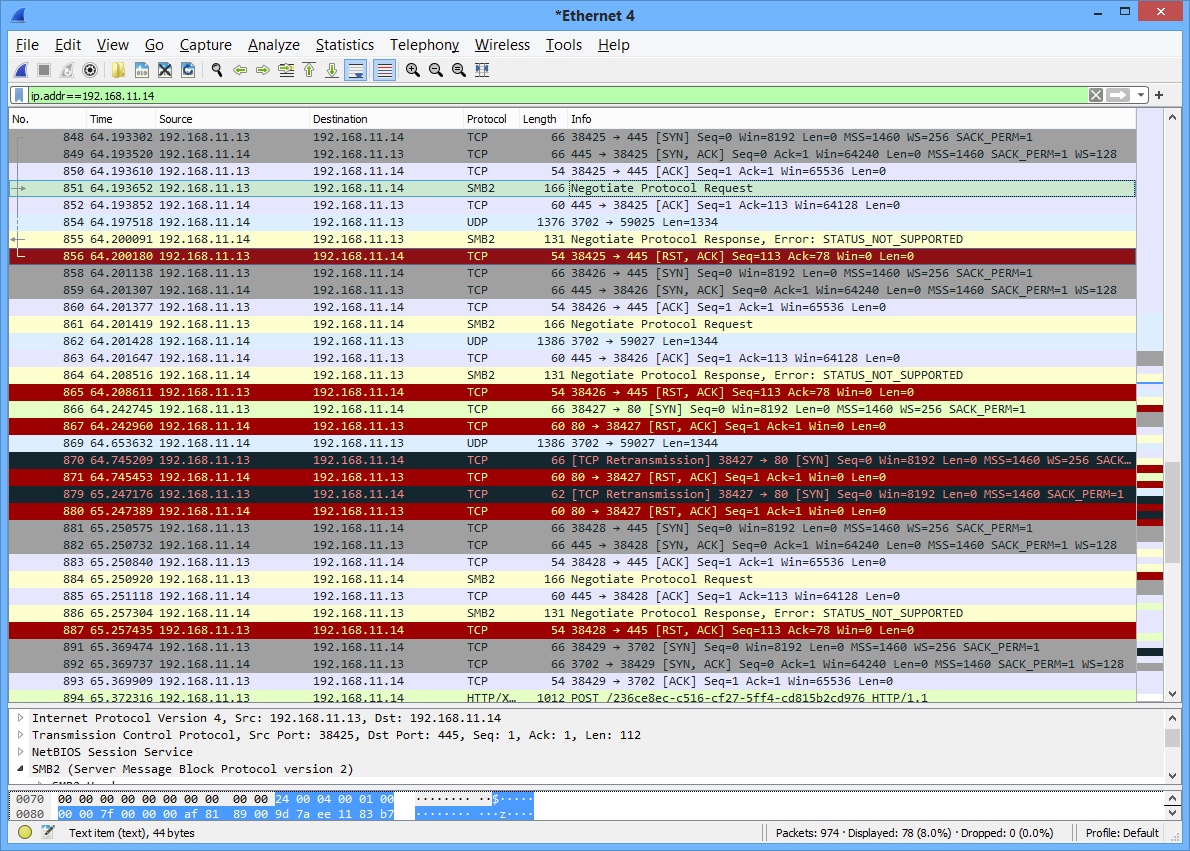1190x851 pixels.
Task: Open the Statistics menu
Action: pos(344,45)
